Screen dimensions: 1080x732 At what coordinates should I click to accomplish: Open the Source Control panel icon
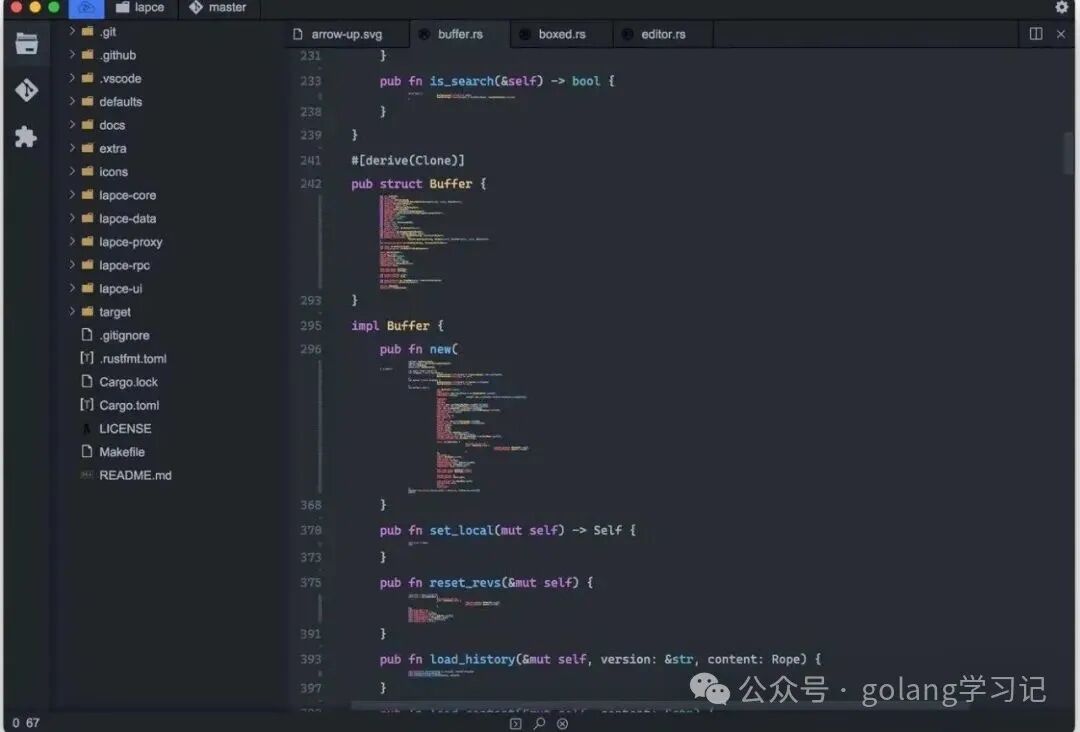click(x=26, y=90)
